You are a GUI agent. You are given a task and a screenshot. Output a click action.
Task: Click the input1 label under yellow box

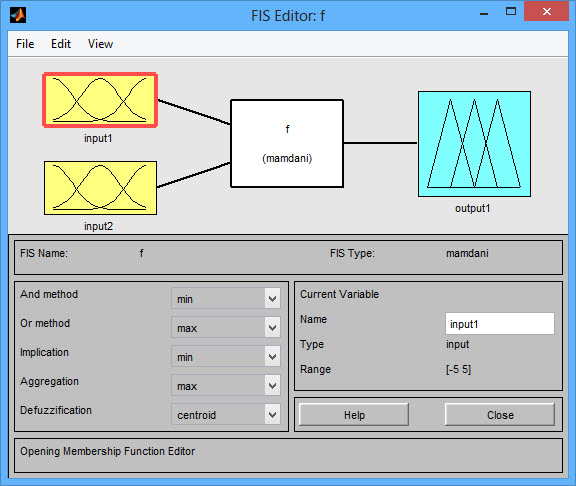98,138
